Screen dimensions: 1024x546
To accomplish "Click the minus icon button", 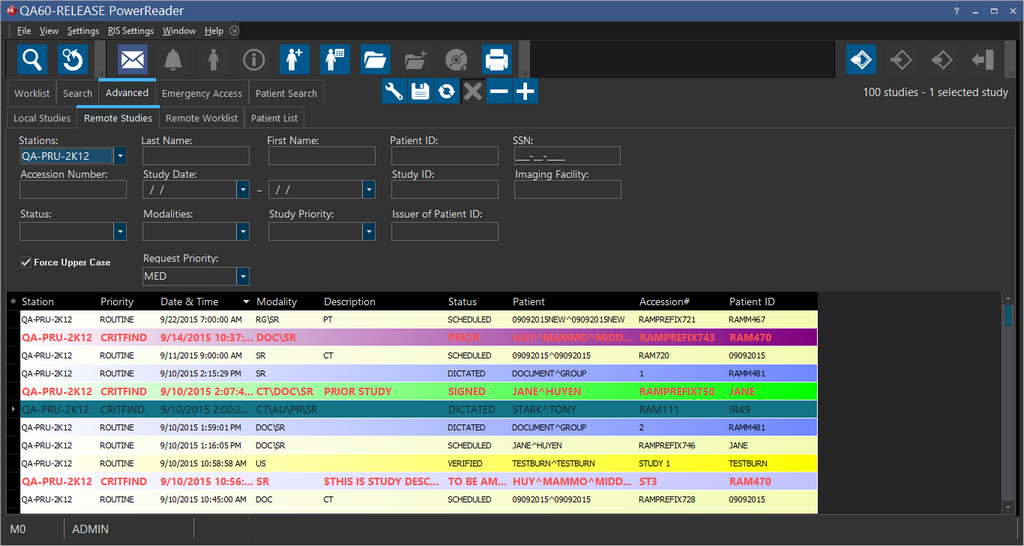I will click(x=499, y=92).
